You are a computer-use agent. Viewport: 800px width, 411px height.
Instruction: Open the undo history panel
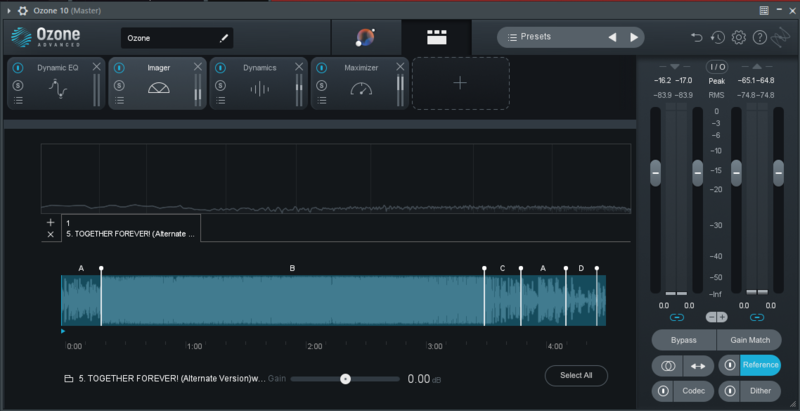coord(718,38)
